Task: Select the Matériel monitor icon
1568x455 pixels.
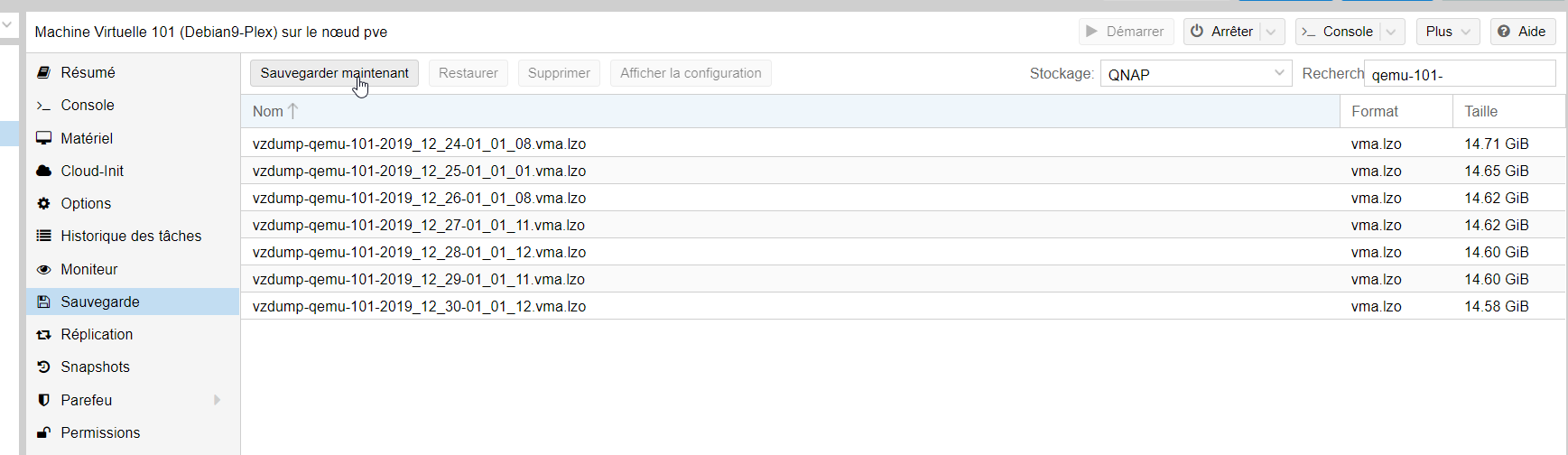Action: click(x=43, y=138)
